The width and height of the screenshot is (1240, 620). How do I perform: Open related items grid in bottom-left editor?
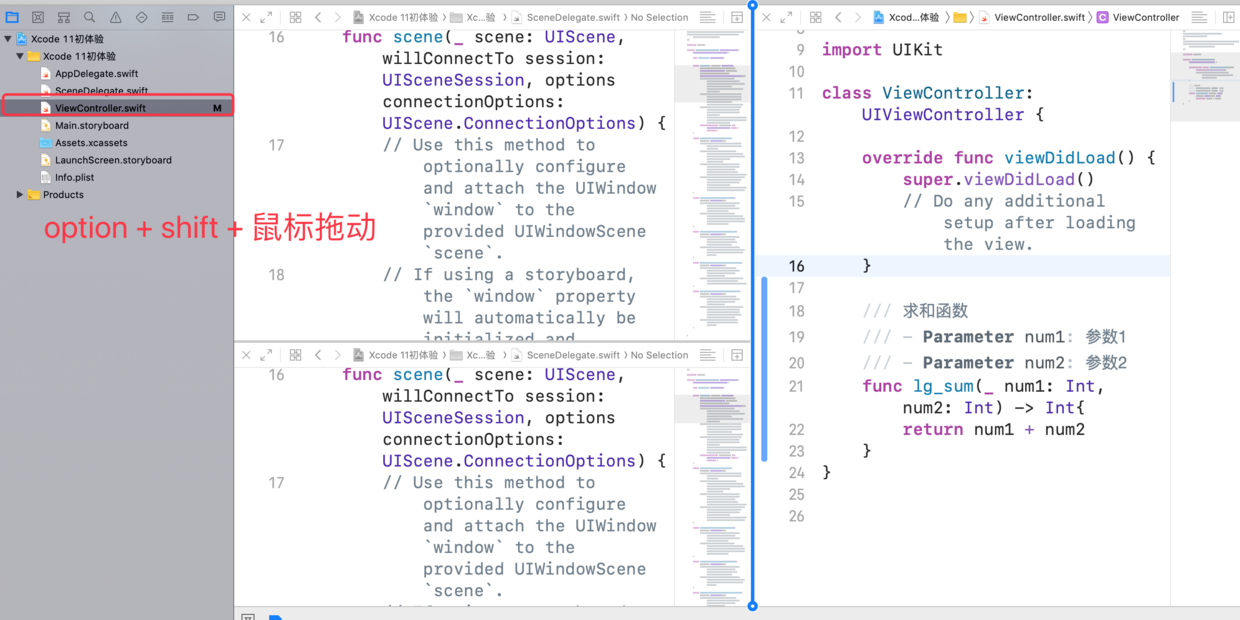pyautogui.click(x=295, y=355)
